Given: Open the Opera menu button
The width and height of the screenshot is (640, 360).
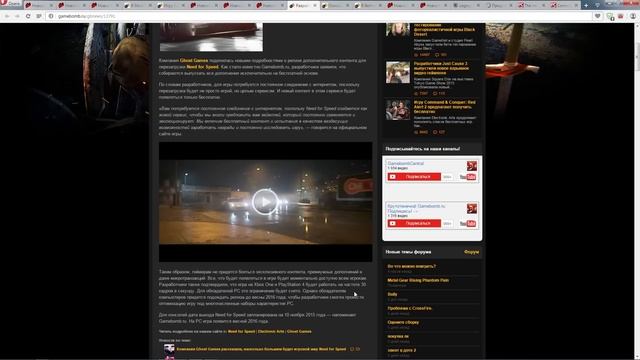Looking at the screenshot, I should pyautogui.click(x=11, y=4).
